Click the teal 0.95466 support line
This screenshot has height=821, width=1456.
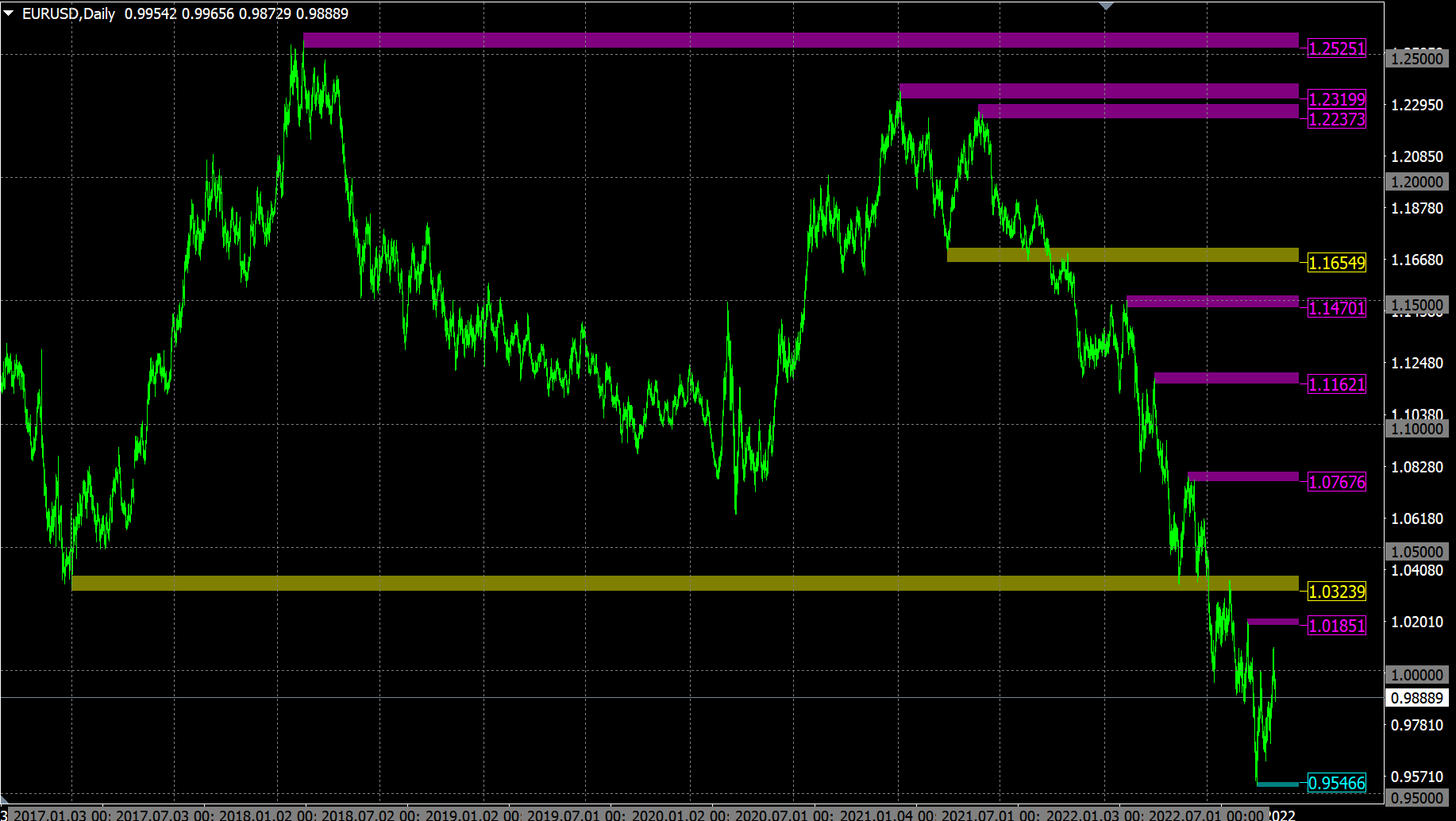click(1278, 784)
